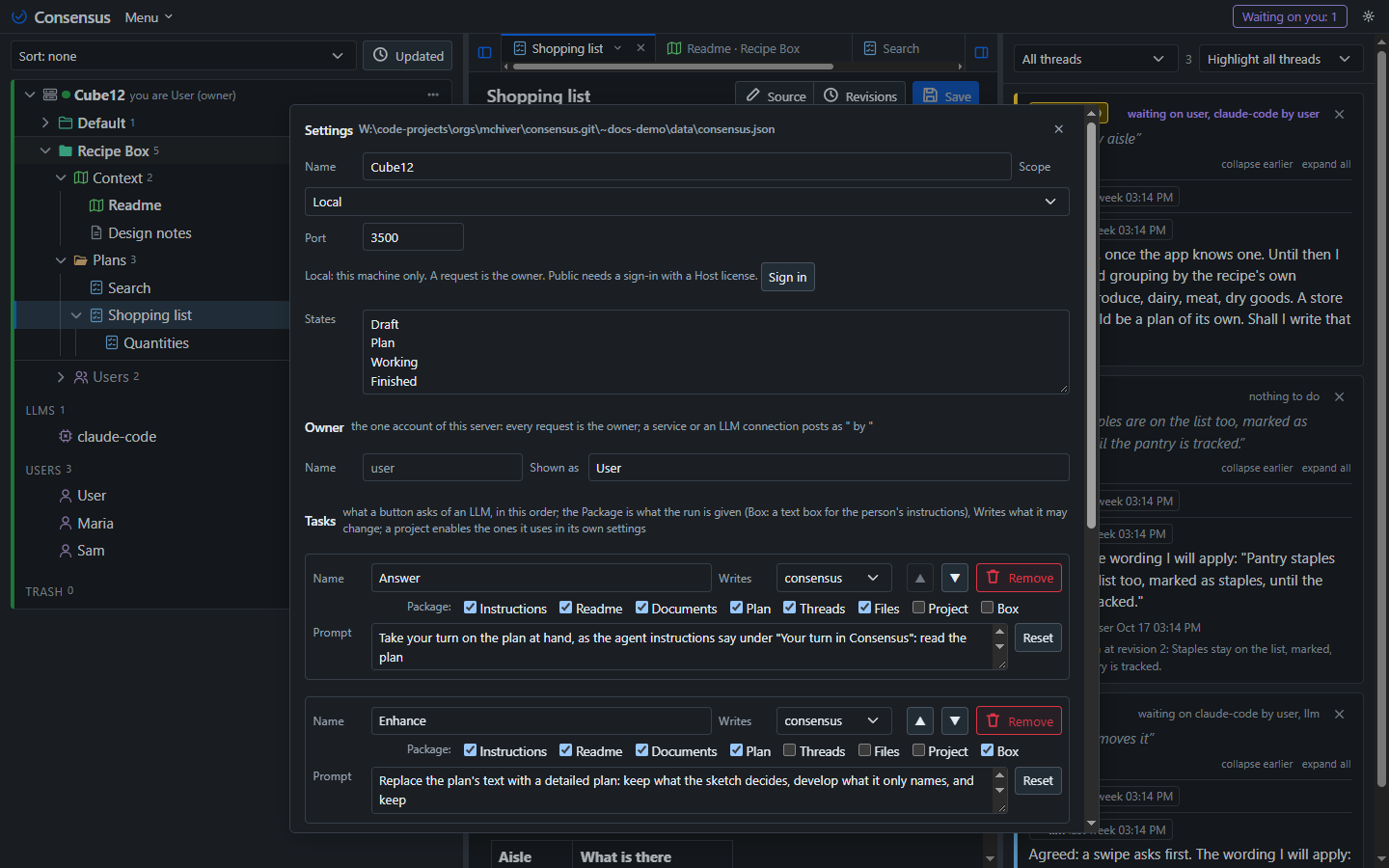
Task: Click the Sign in button
Action: pyautogui.click(x=788, y=277)
